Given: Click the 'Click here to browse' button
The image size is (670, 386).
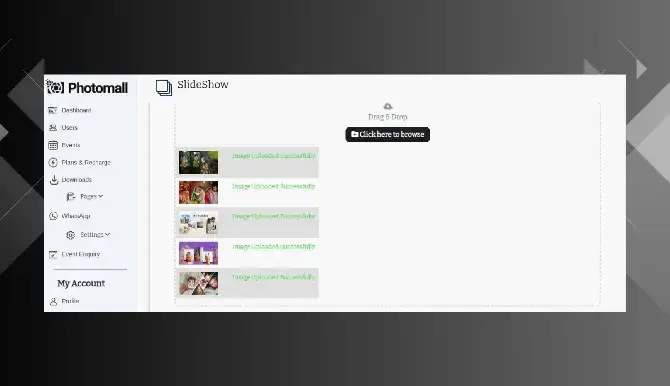Looking at the screenshot, I should tap(388, 134).
